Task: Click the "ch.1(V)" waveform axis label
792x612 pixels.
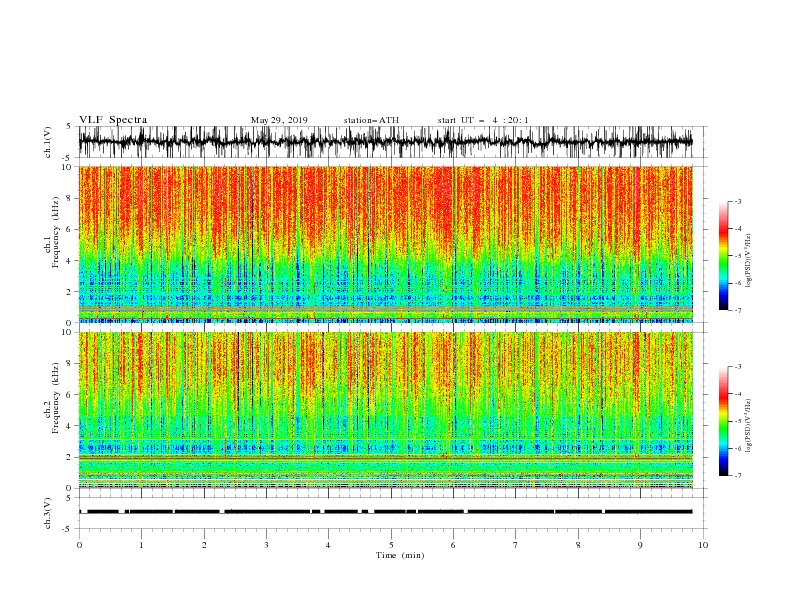Action: (x=48, y=142)
